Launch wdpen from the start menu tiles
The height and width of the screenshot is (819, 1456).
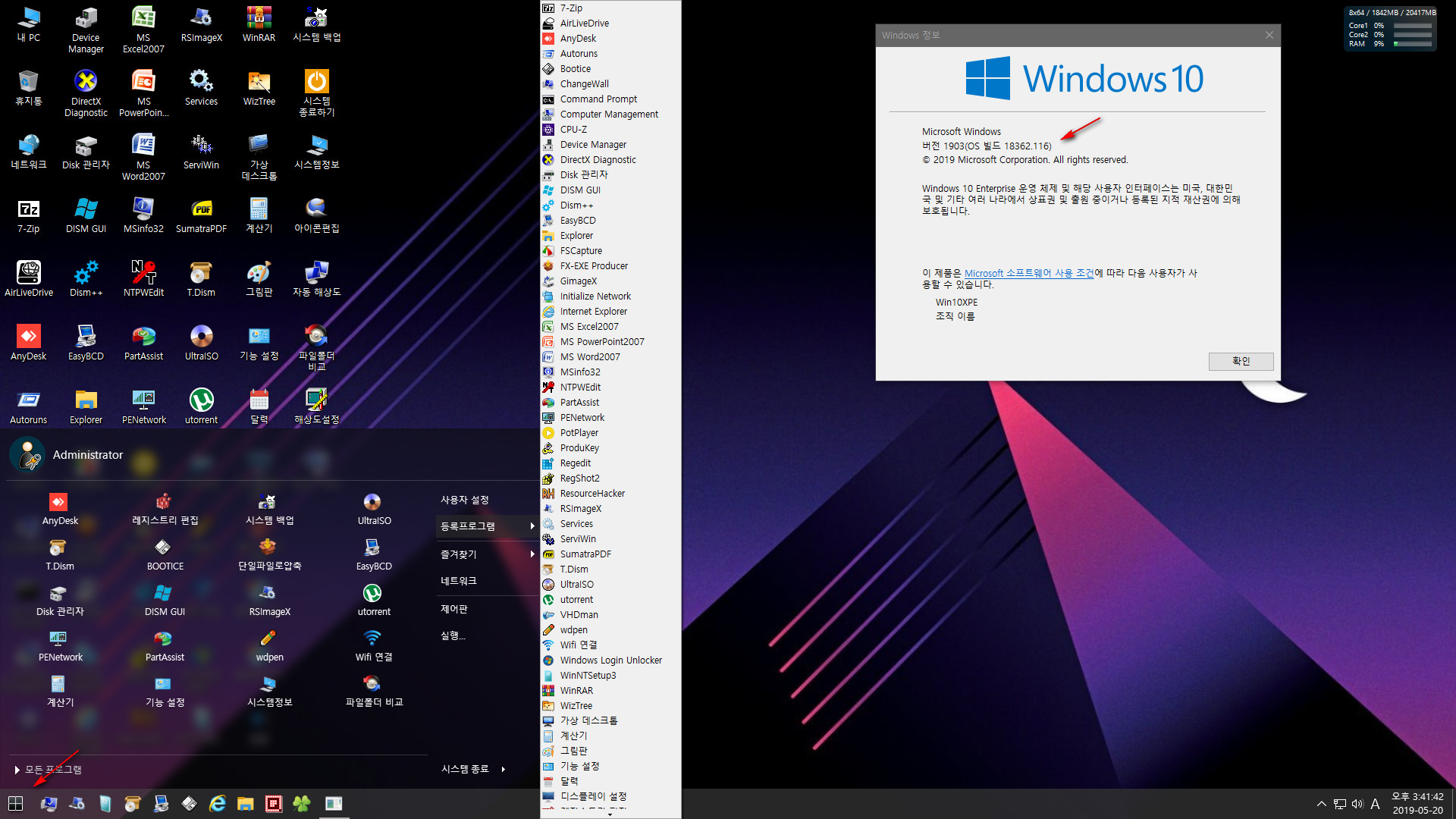(269, 646)
